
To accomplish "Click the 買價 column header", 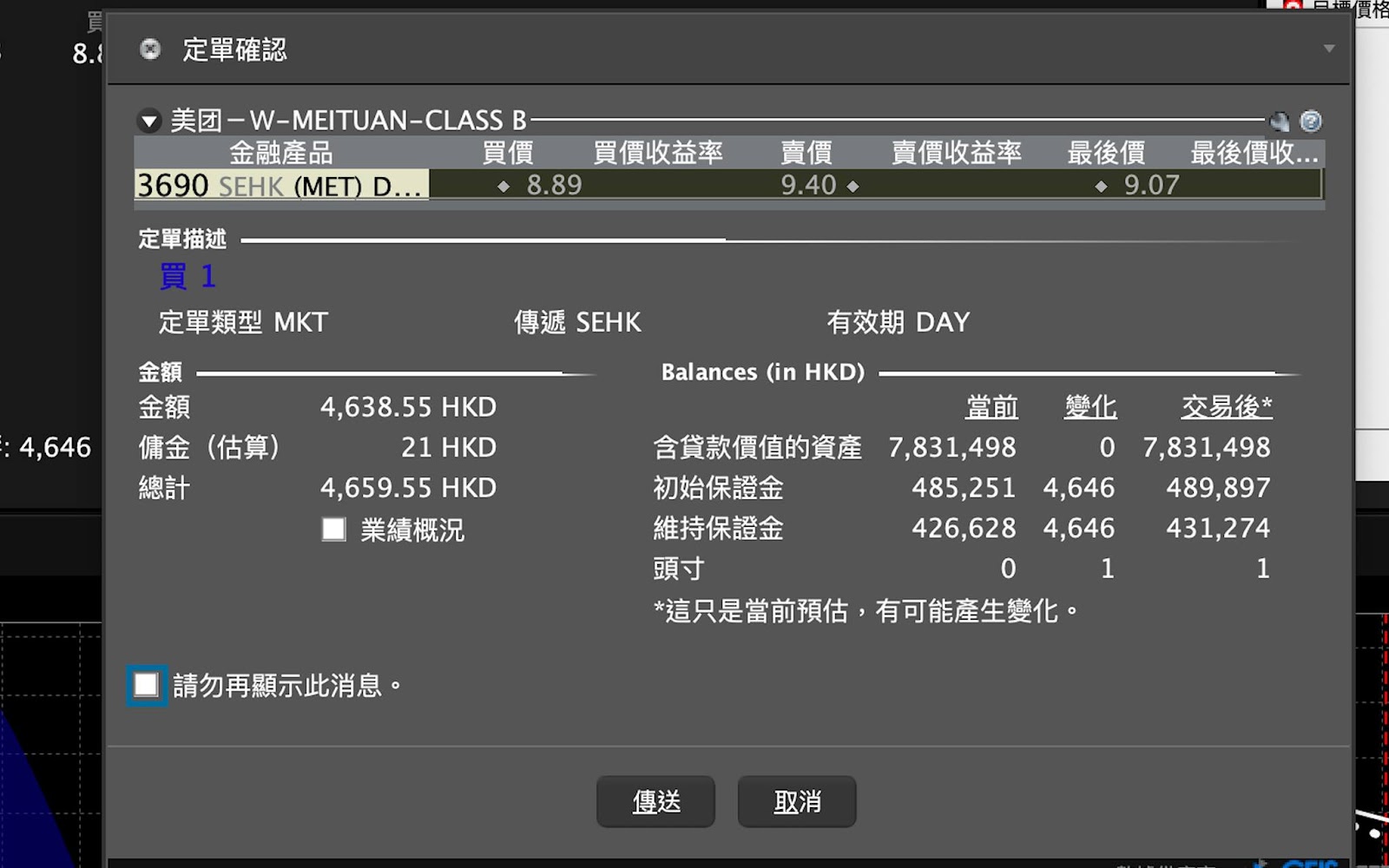I will (x=508, y=153).
